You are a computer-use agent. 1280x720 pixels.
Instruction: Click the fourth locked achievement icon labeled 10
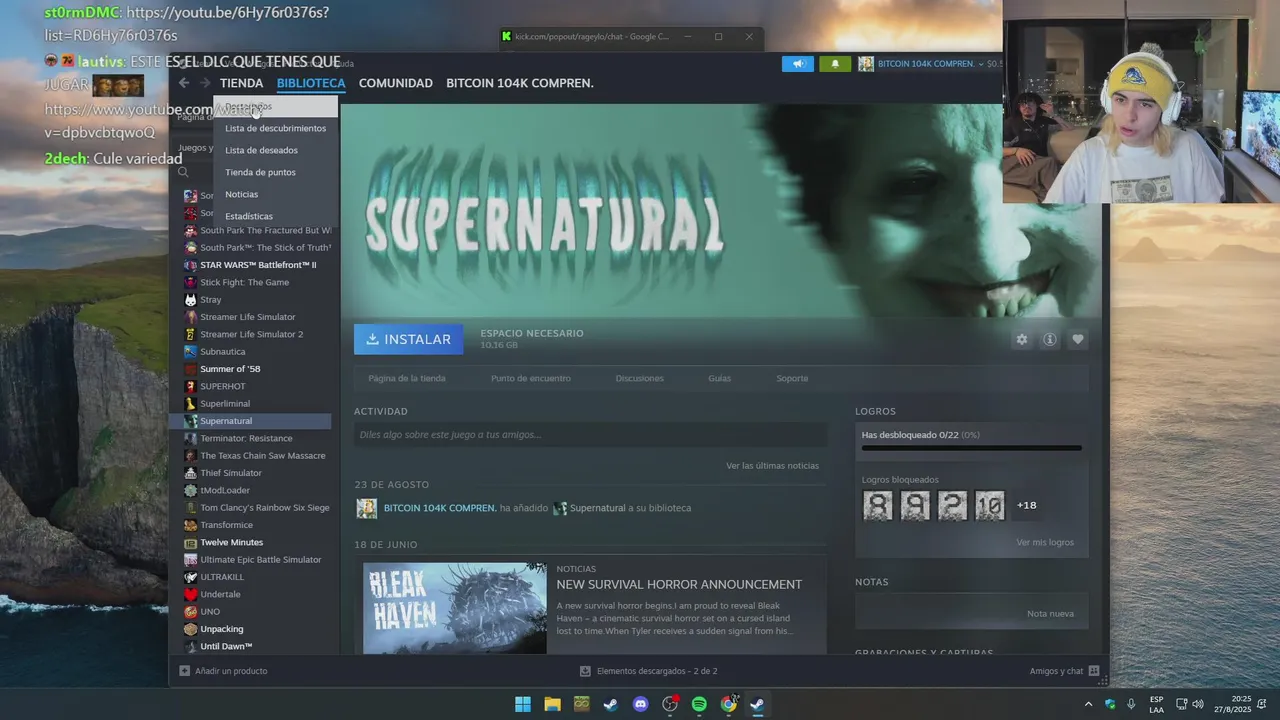(x=989, y=505)
